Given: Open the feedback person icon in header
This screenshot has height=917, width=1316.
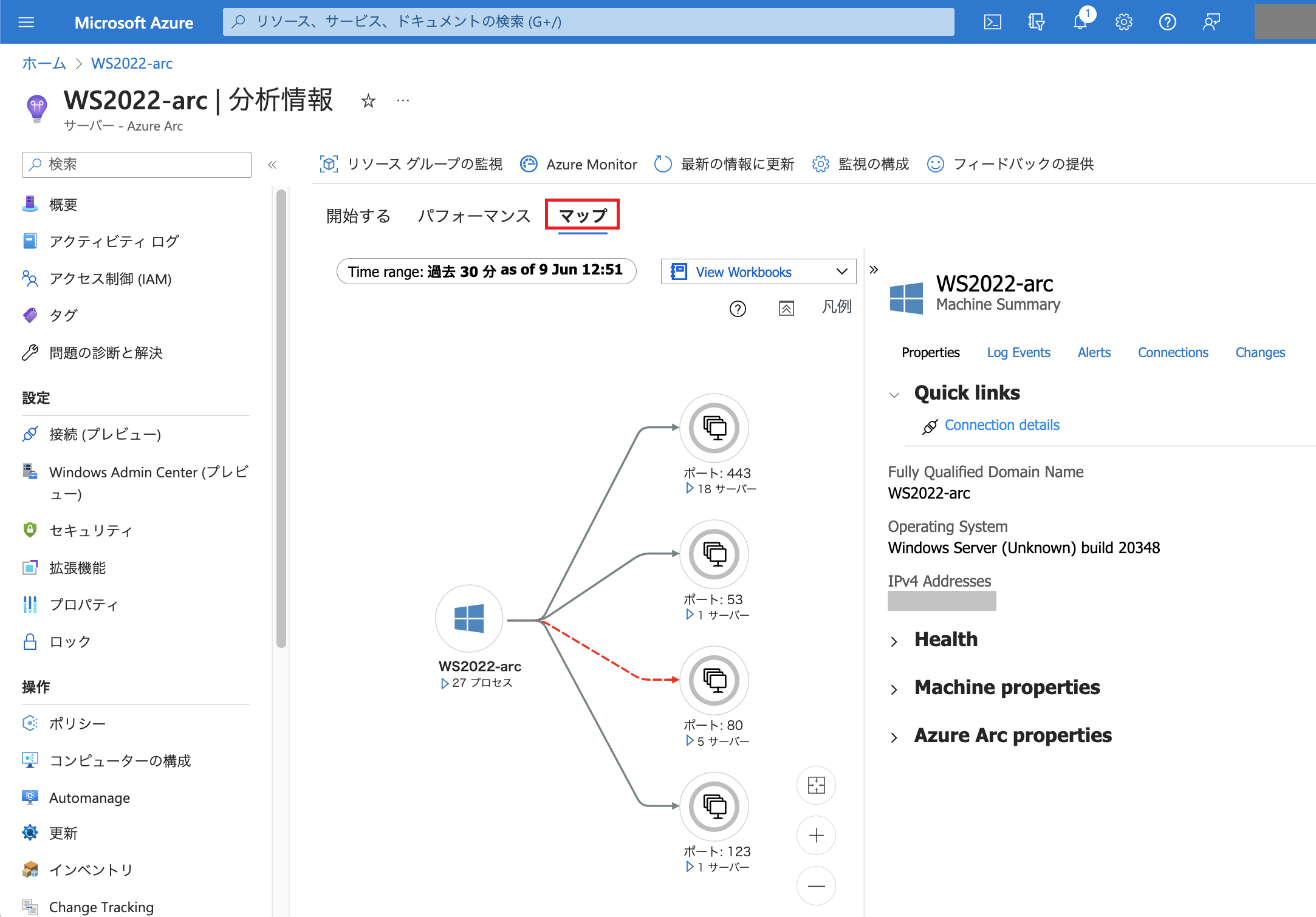Looking at the screenshot, I should point(1211,22).
